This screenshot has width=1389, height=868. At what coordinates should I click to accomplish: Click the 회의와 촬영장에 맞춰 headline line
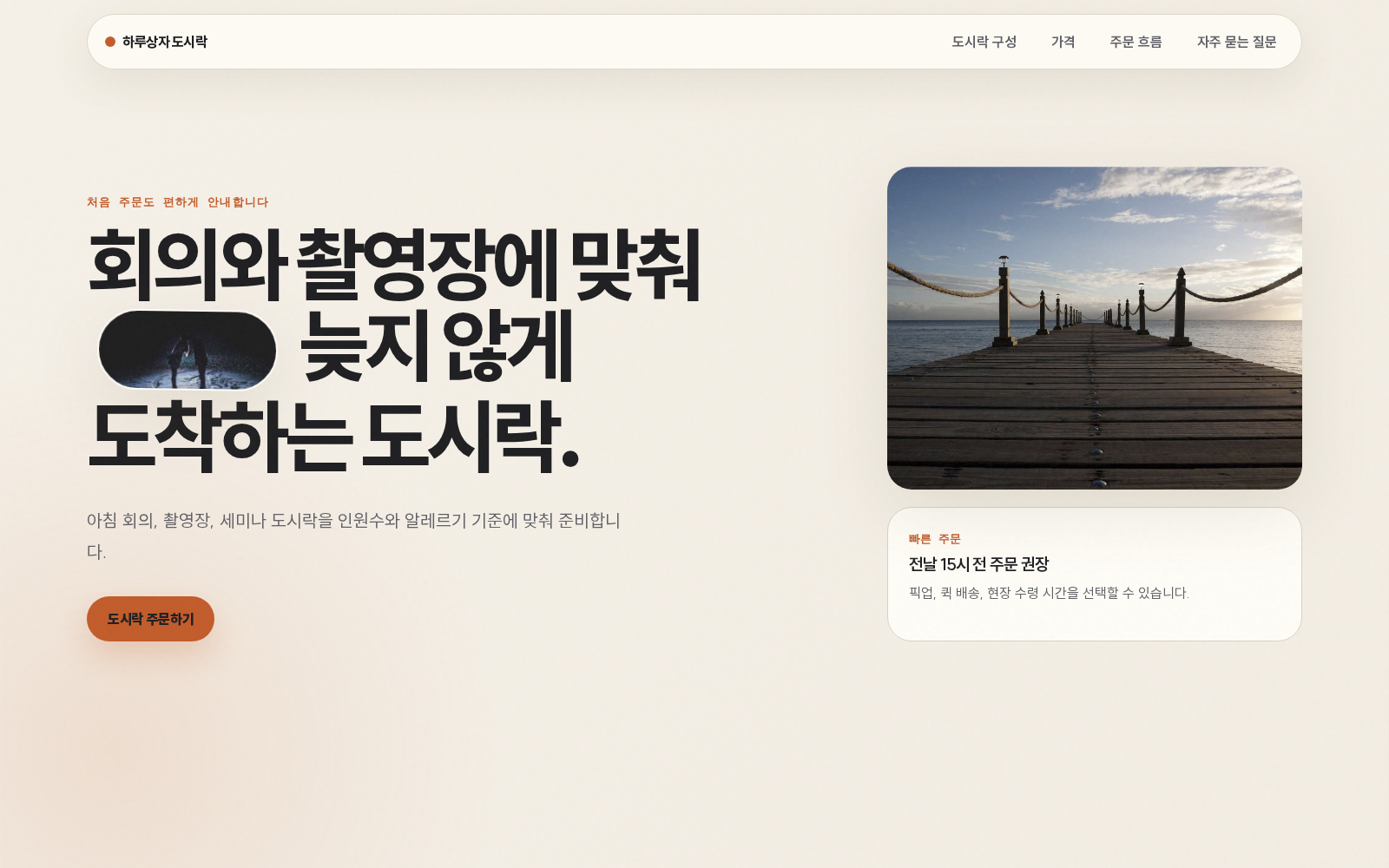[394, 265]
